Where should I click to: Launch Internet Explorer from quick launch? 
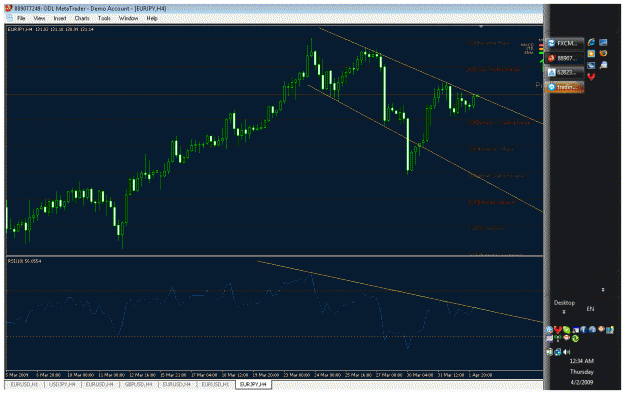tap(592, 42)
